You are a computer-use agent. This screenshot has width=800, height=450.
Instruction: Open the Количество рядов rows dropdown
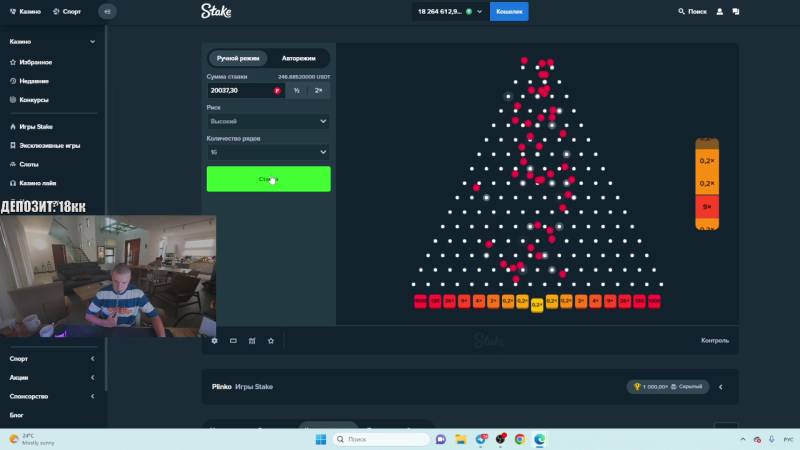tap(268, 152)
